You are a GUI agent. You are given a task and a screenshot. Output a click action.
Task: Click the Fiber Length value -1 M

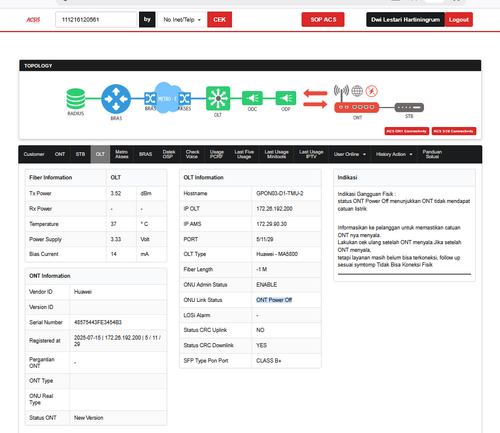coord(261,269)
